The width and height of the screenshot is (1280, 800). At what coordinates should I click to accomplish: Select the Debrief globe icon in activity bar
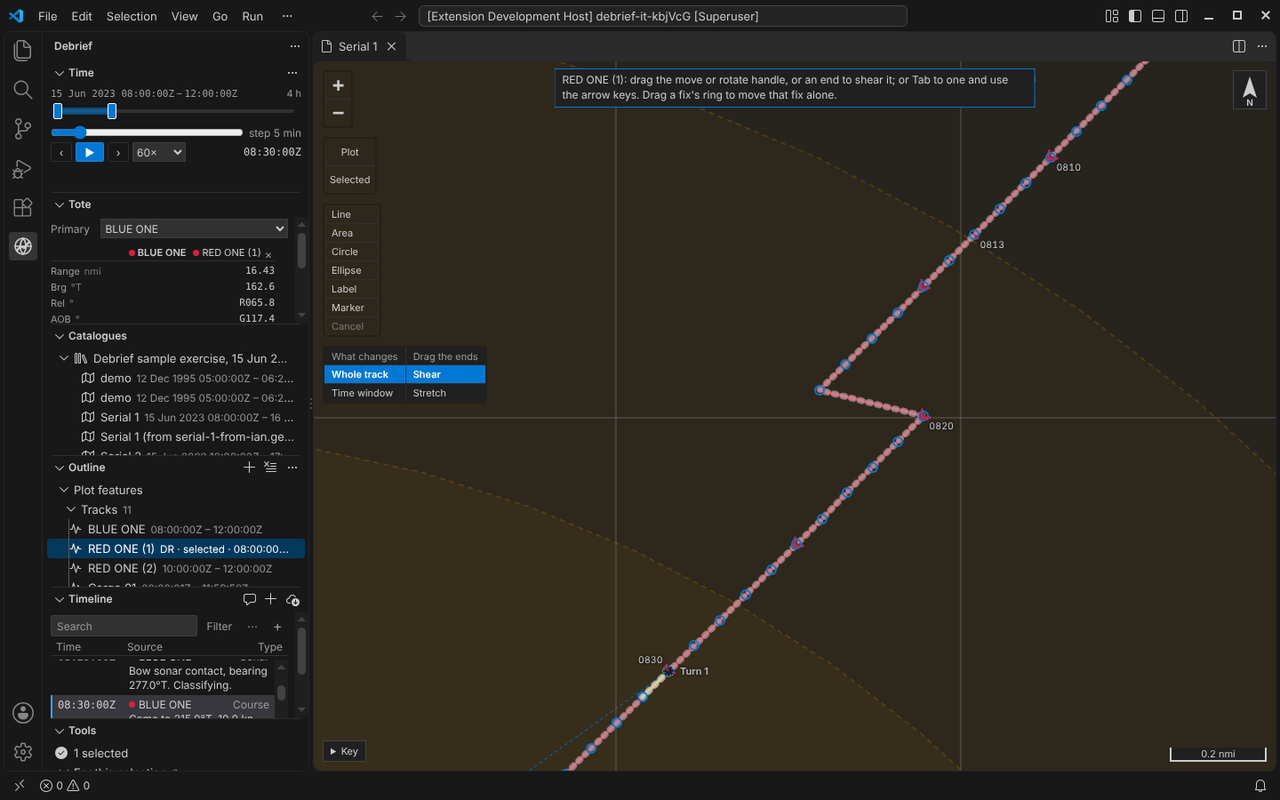[x=23, y=246]
